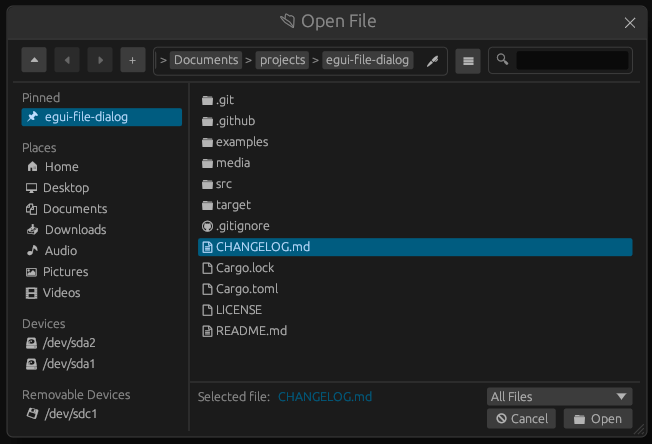Select the src folder
This screenshot has height=444, width=652.
point(223,184)
